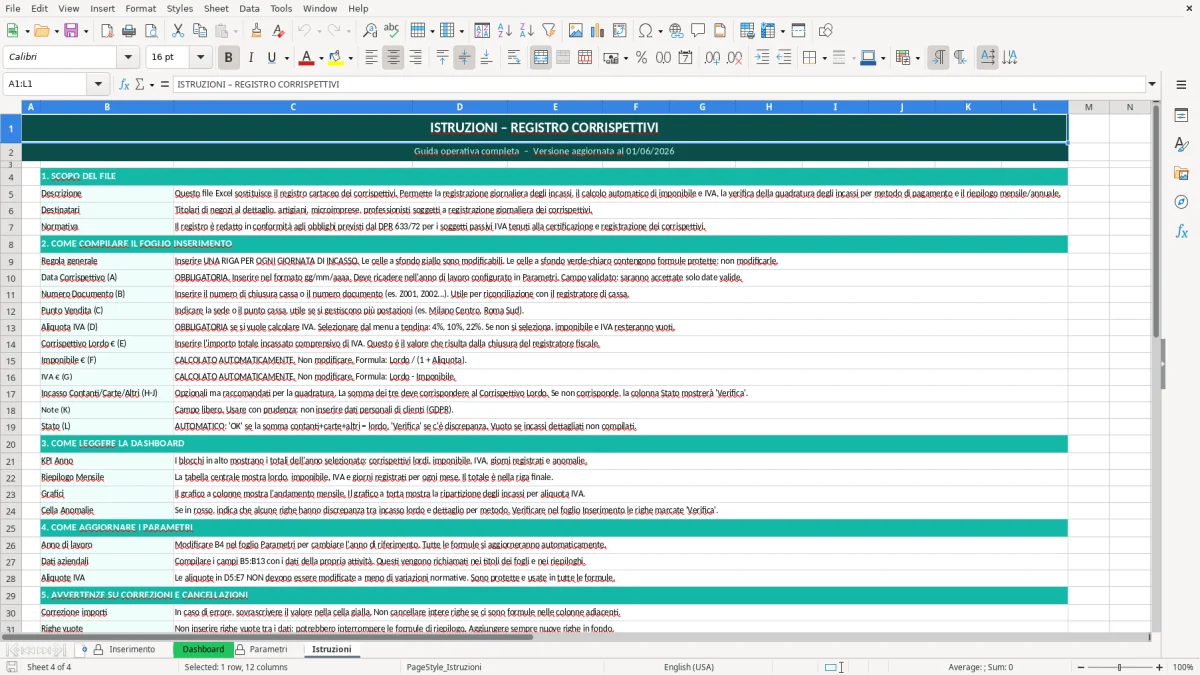Toggle Align Right

point(415,58)
